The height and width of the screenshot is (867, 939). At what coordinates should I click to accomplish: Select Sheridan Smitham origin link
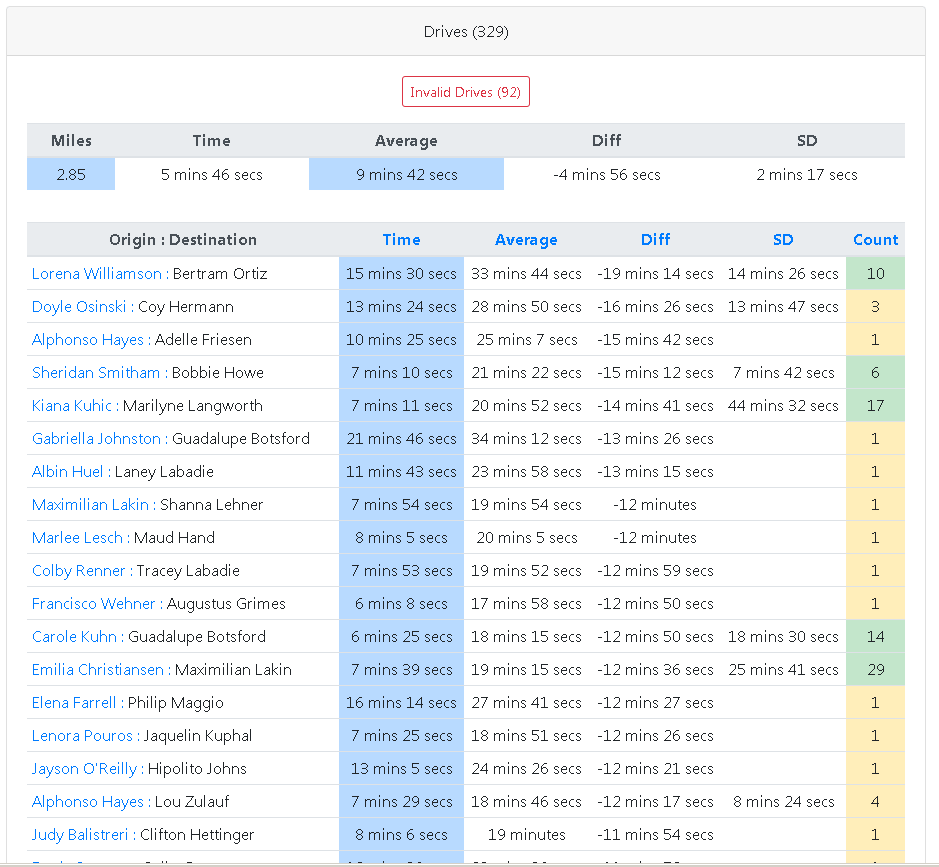[x=96, y=373]
